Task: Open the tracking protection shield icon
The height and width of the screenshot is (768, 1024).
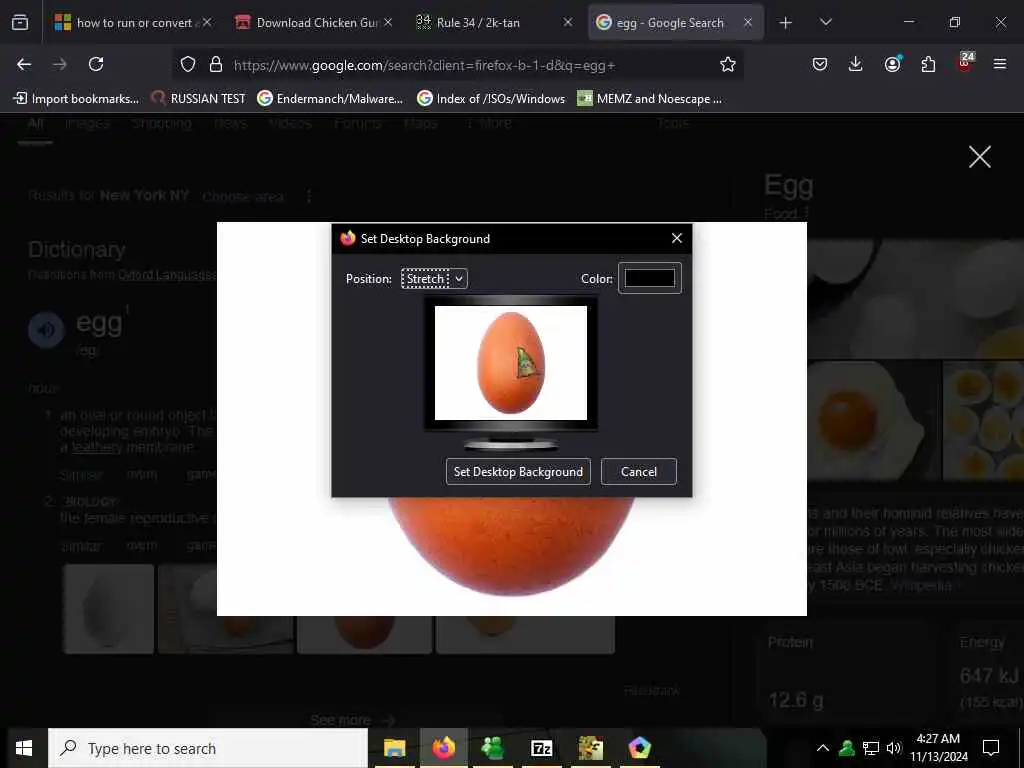Action: 188,64
